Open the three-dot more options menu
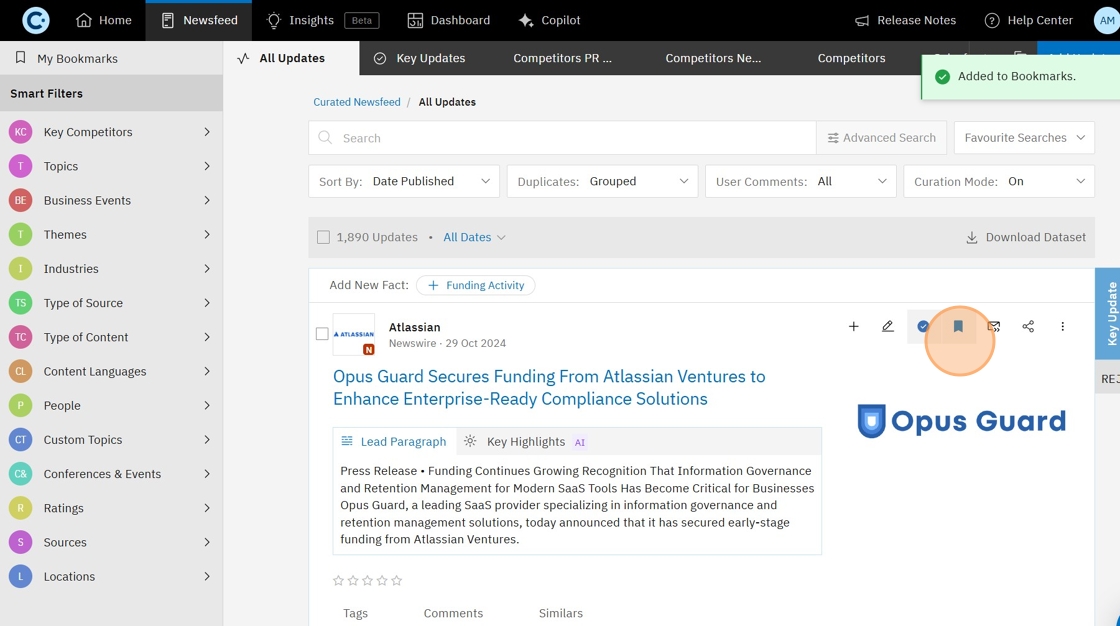This screenshot has width=1120, height=626. click(x=1062, y=327)
